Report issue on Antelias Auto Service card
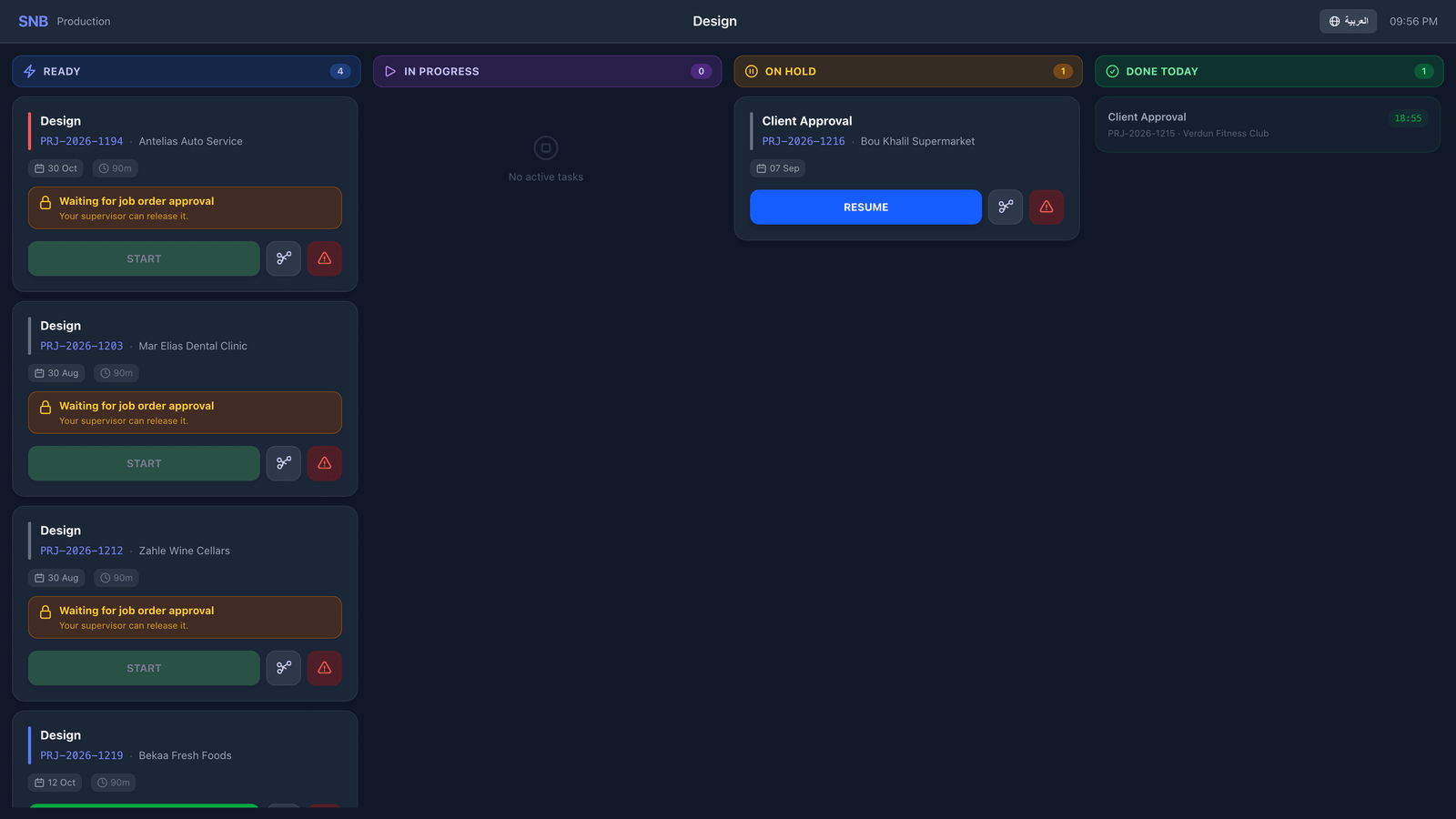The image size is (1456, 819). [x=325, y=258]
